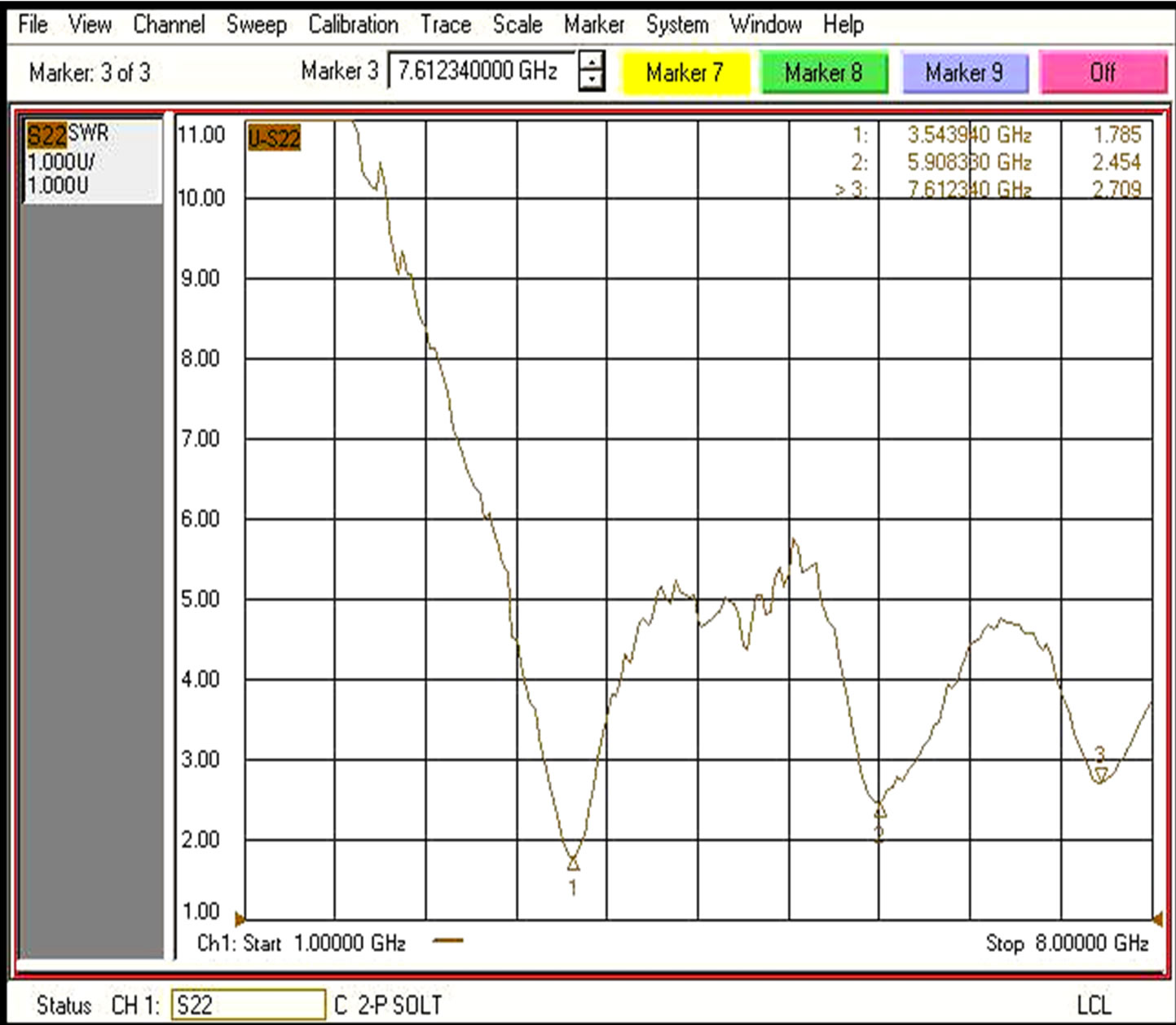Turn markers off with pink Off button
1176x1025 pixels.
1103,73
